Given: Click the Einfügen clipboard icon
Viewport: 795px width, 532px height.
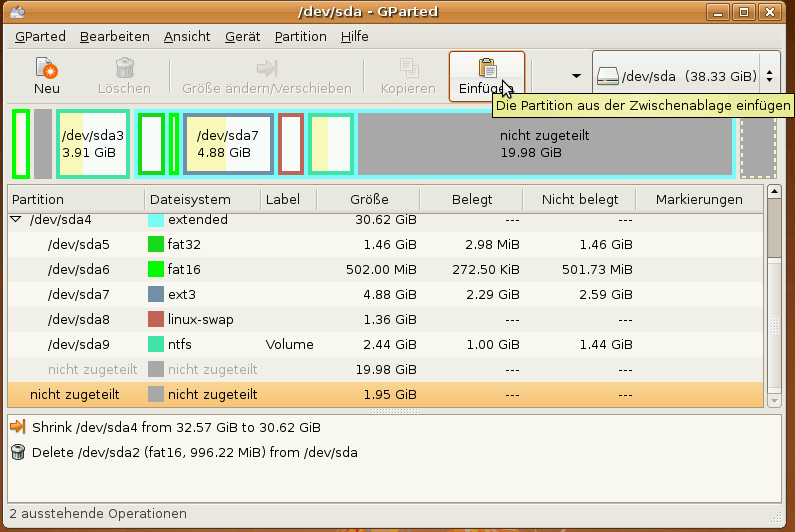Looking at the screenshot, I should (487, 68).
